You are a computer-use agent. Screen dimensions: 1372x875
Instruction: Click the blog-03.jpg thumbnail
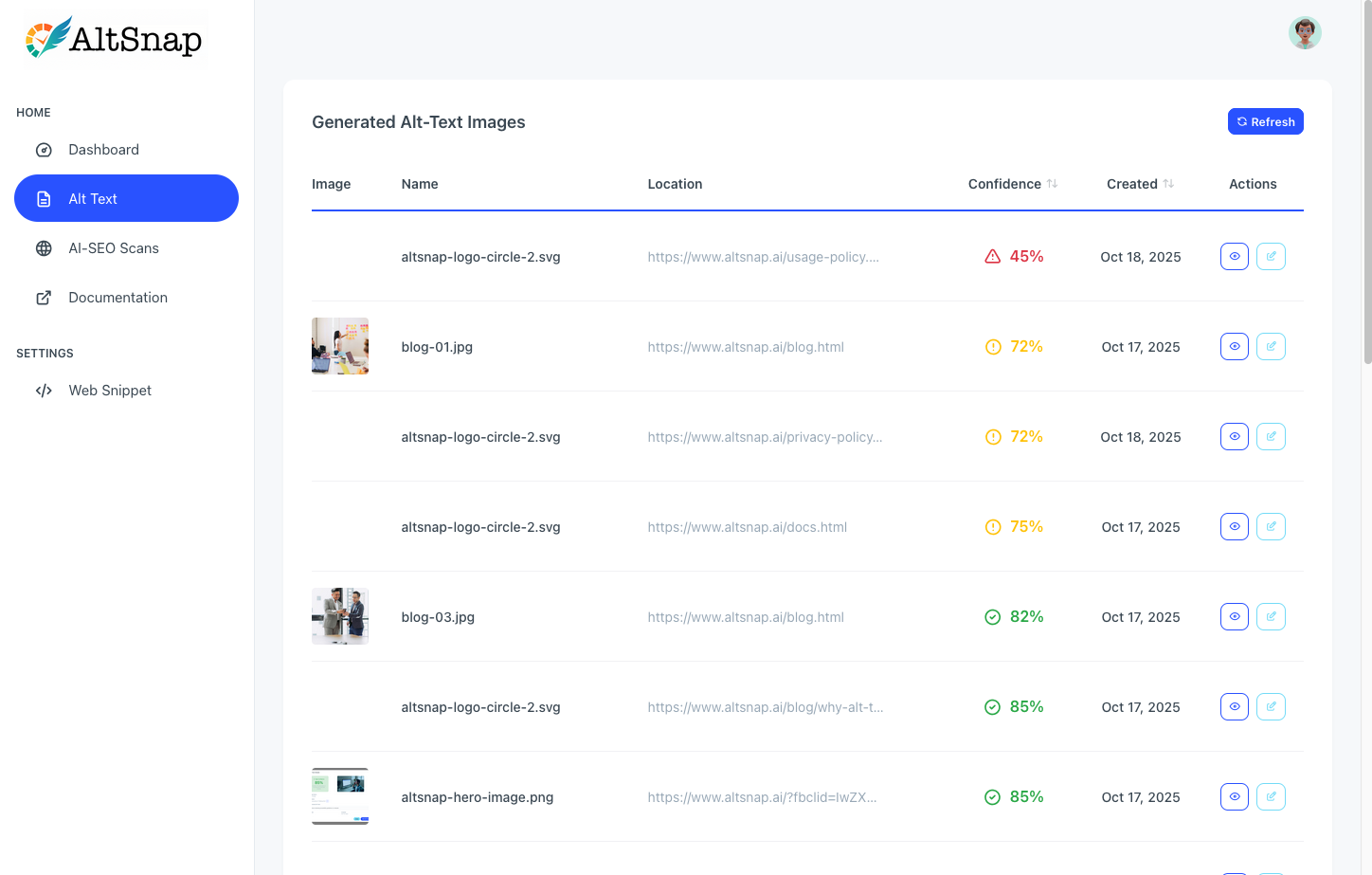coord(339,616)
